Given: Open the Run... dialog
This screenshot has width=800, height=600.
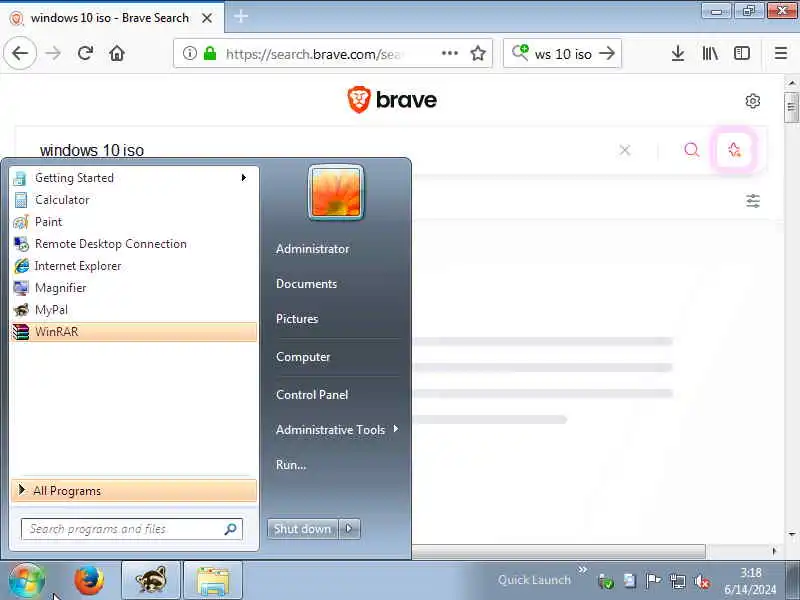Looking at the screenshot, I should (291, 465).
